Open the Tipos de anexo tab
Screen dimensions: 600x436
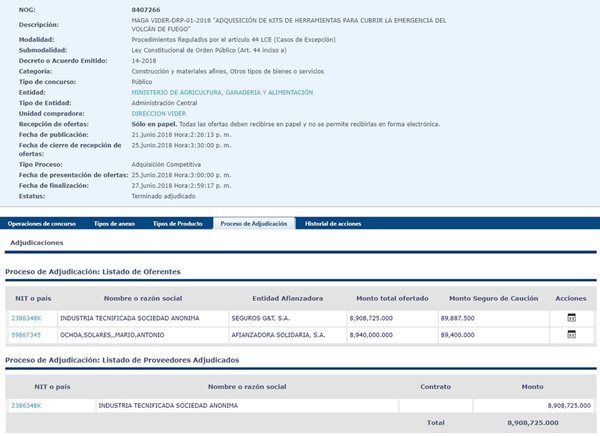[x=113, y=223]
